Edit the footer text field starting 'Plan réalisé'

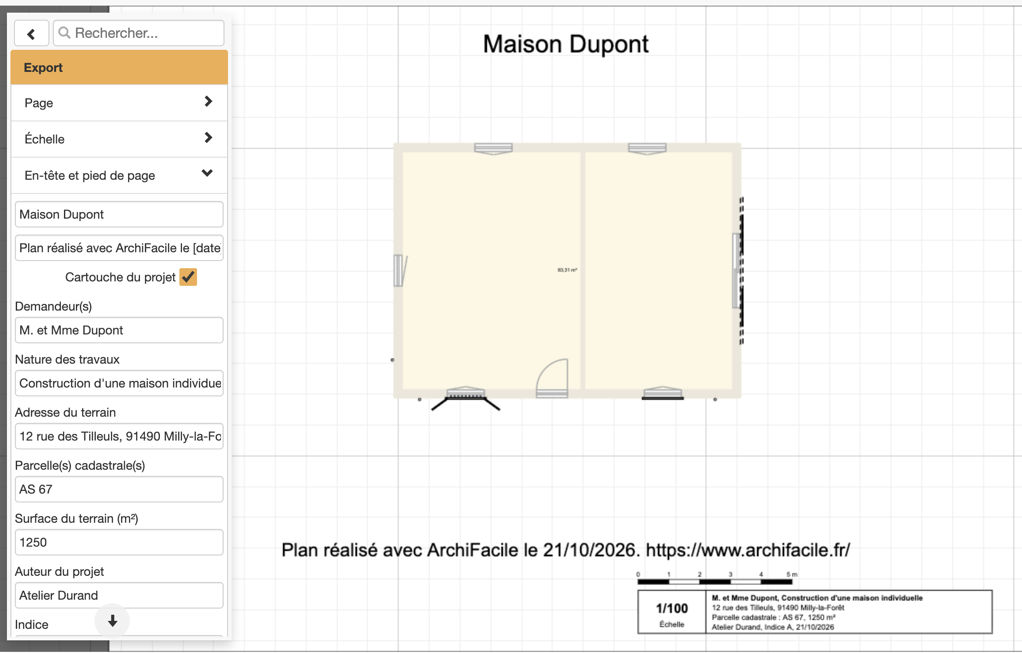point(119,248)
